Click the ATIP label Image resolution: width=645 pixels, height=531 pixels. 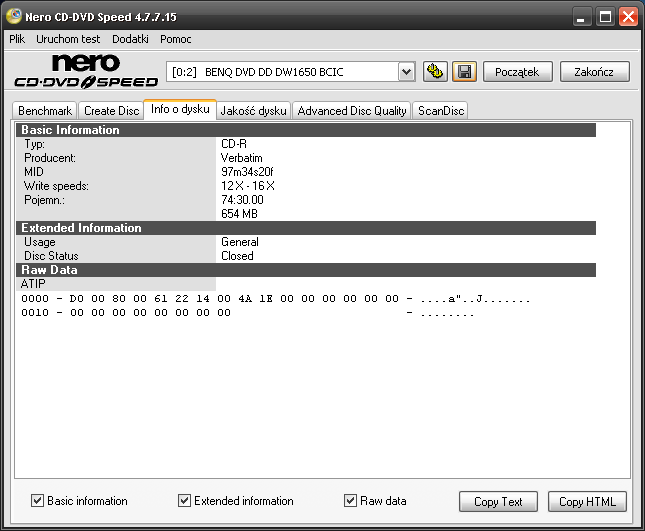[33, 284]
